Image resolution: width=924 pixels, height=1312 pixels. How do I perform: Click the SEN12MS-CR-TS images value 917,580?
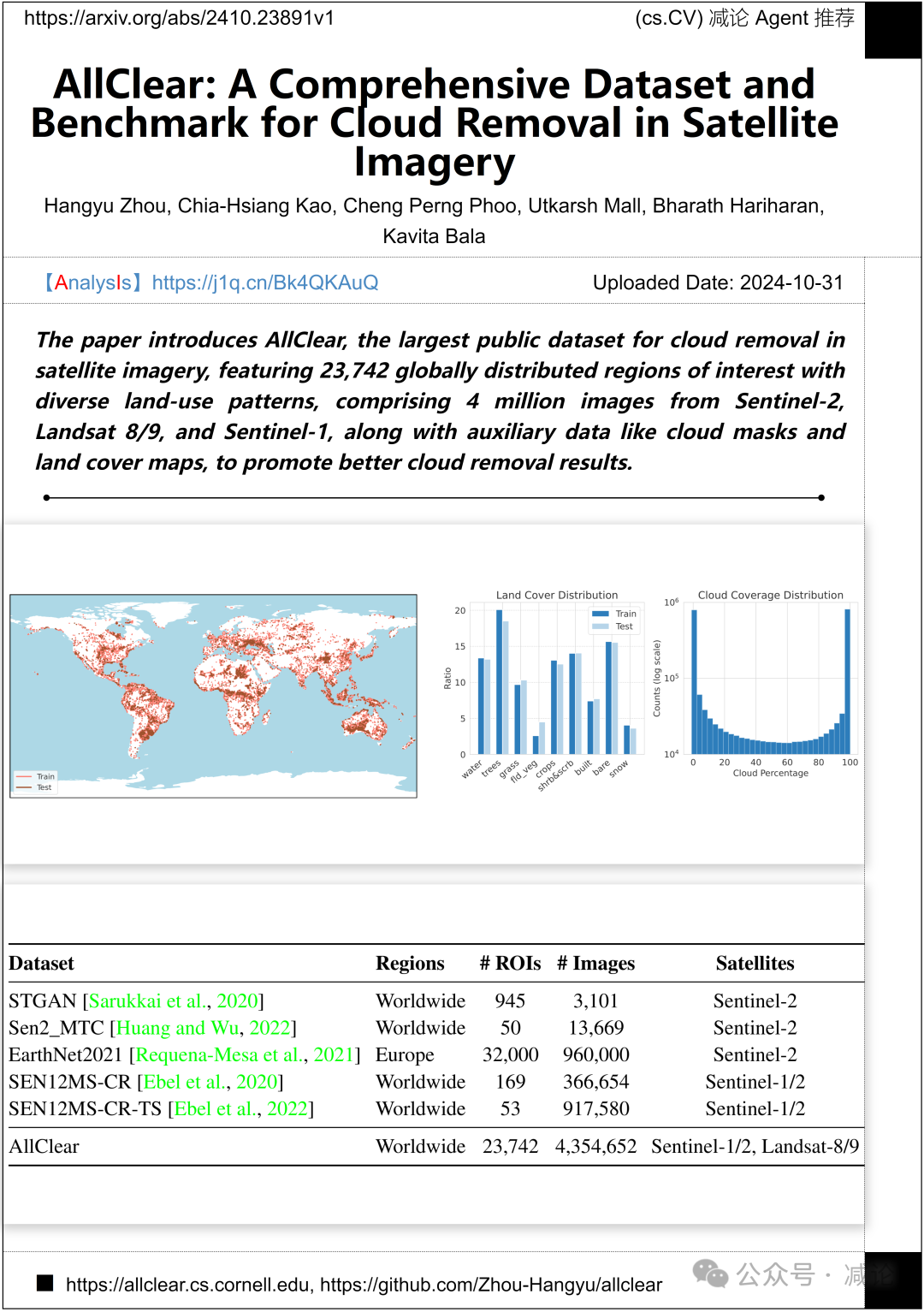pyautogui.click(x=595, y=1109)
